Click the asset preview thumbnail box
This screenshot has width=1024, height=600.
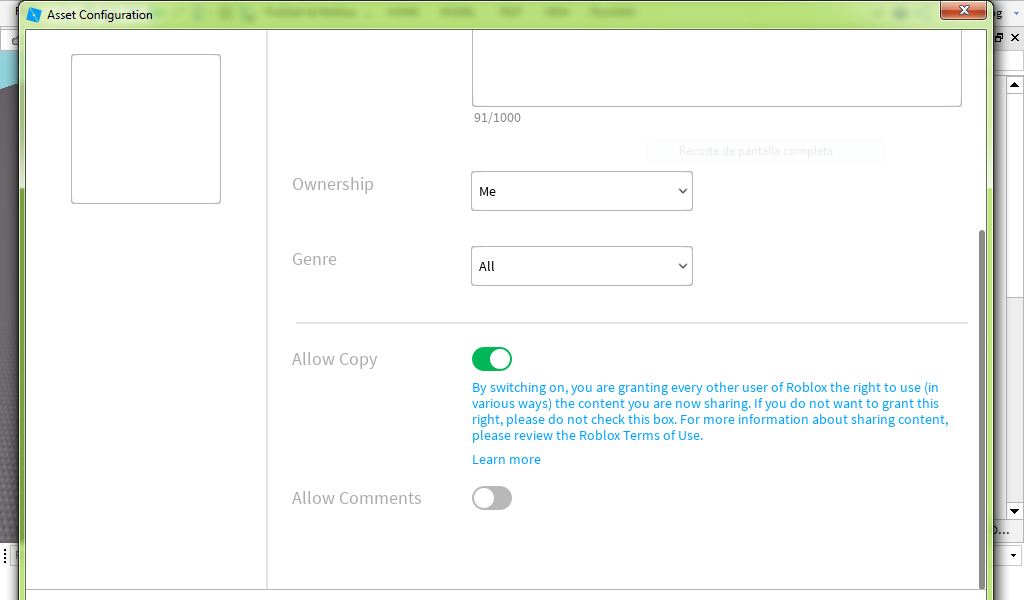pos(146,129)
